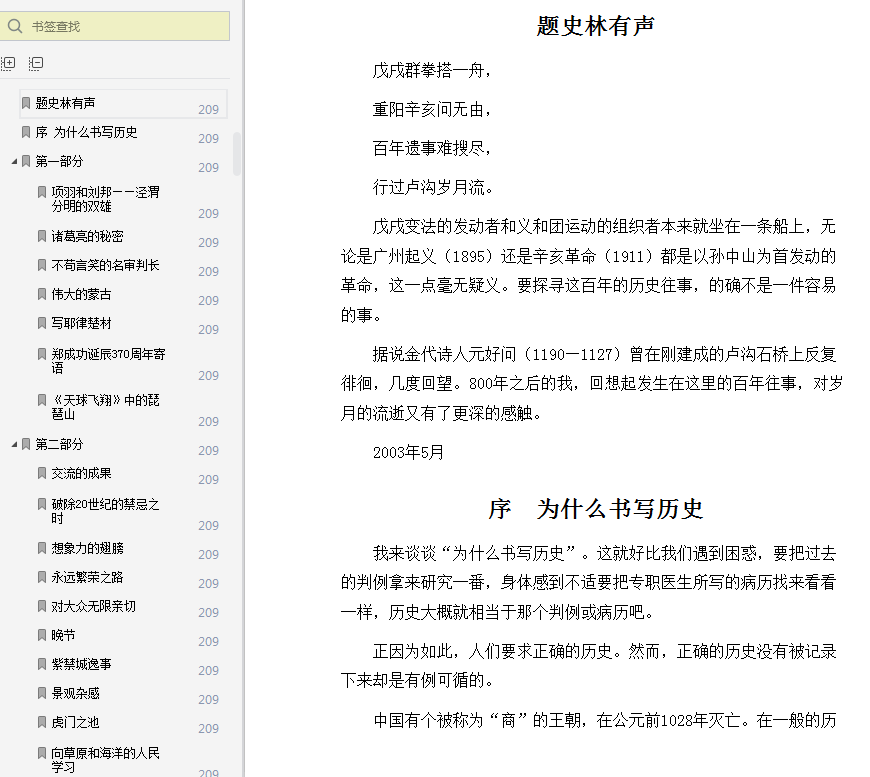
Task: Select the 第一部分 bookmark
Action: (59, 162)
